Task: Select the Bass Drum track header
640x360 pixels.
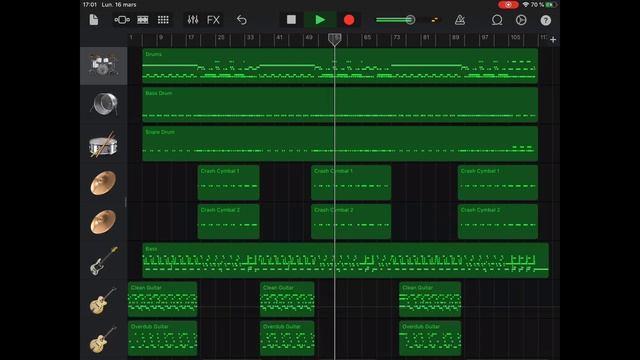Action: click(x=104, y=104)
